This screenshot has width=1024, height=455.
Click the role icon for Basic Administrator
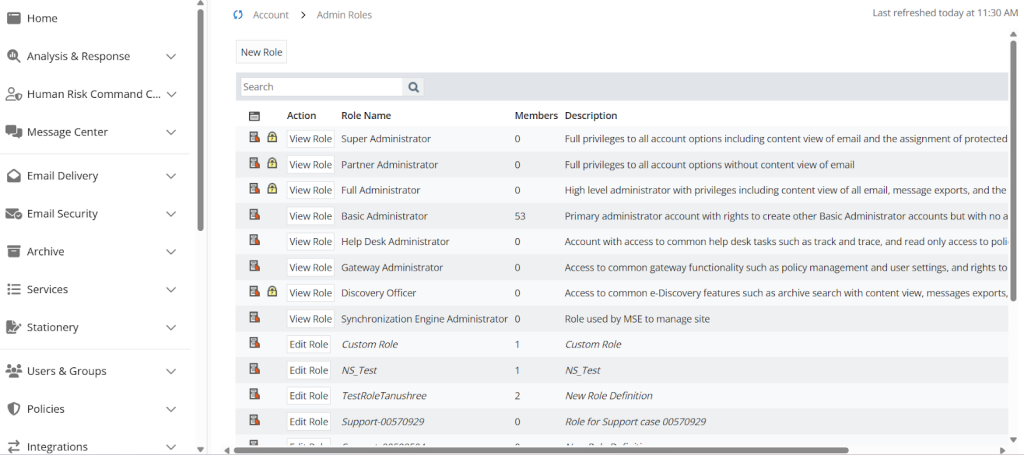pyautogui.click(x=255, y=214)
